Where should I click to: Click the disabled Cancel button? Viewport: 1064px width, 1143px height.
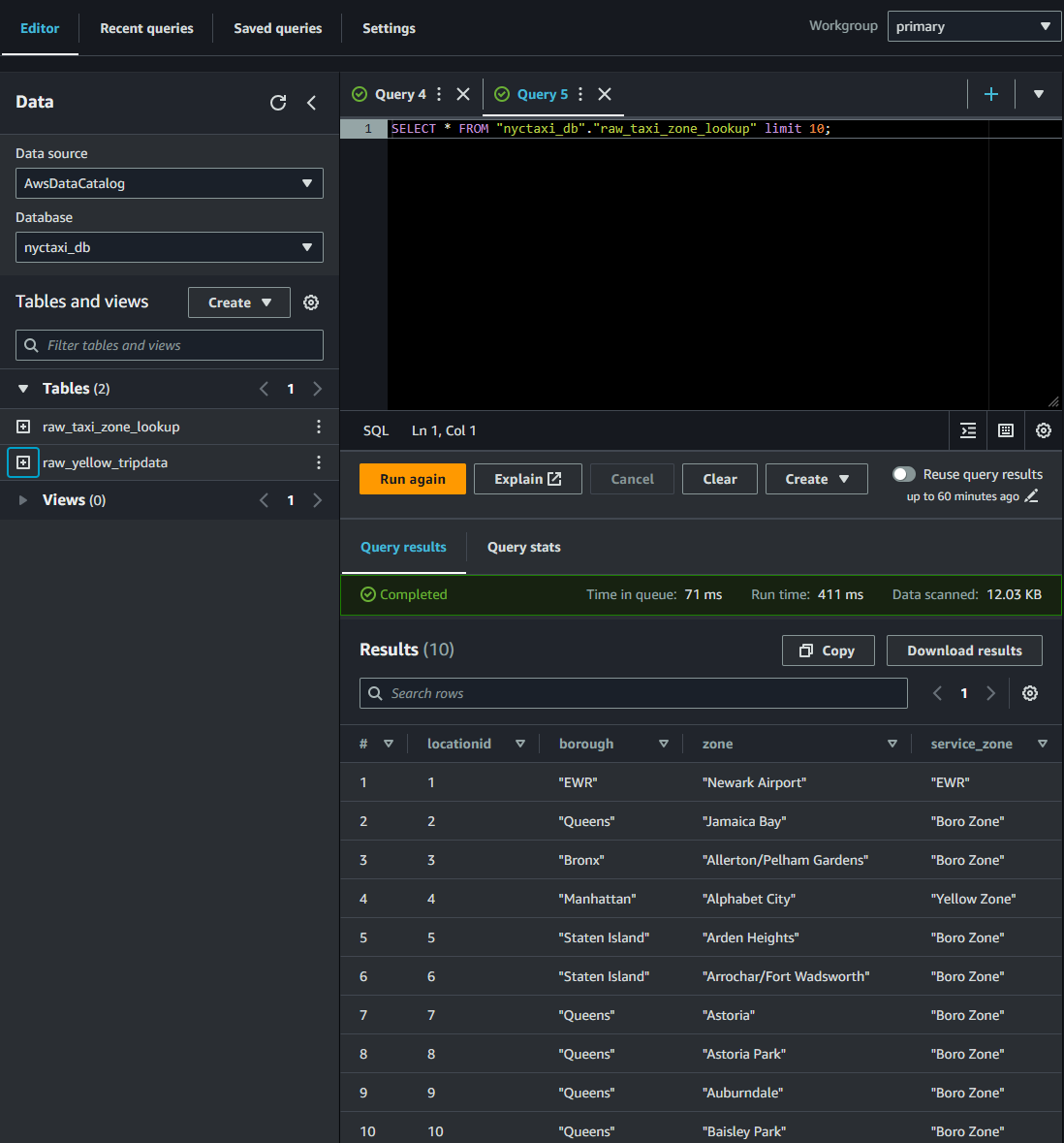point(632,479)
